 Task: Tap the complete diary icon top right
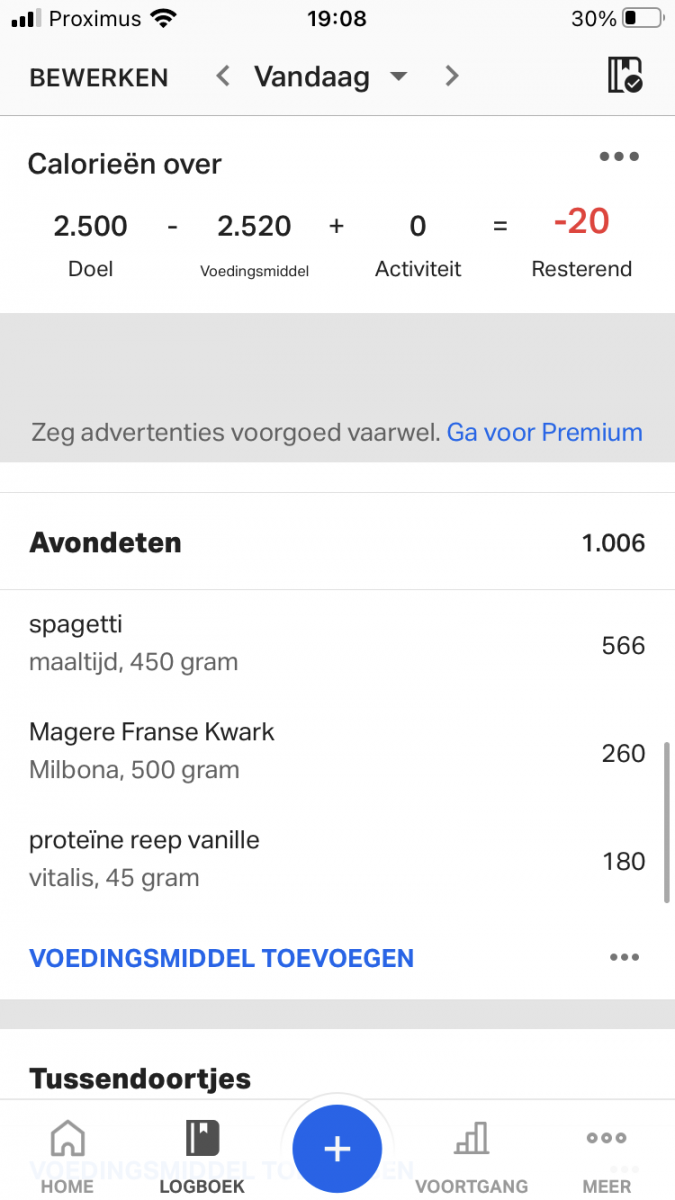point(624,76)
